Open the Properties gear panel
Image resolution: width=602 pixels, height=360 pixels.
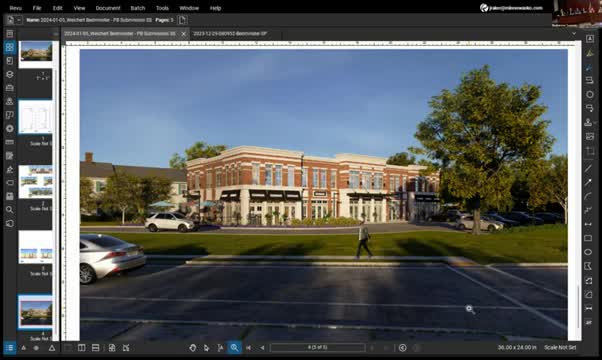pyautogui.click(x=10, y=129)
